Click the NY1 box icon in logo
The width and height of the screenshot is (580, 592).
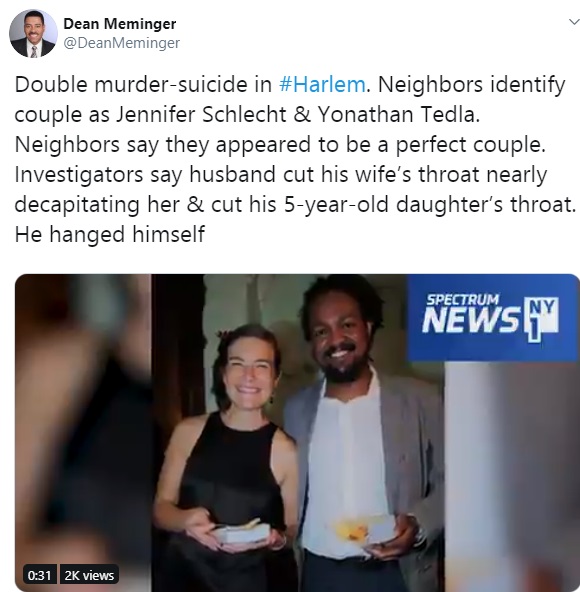pyautogui.click(x=542, y=319)
